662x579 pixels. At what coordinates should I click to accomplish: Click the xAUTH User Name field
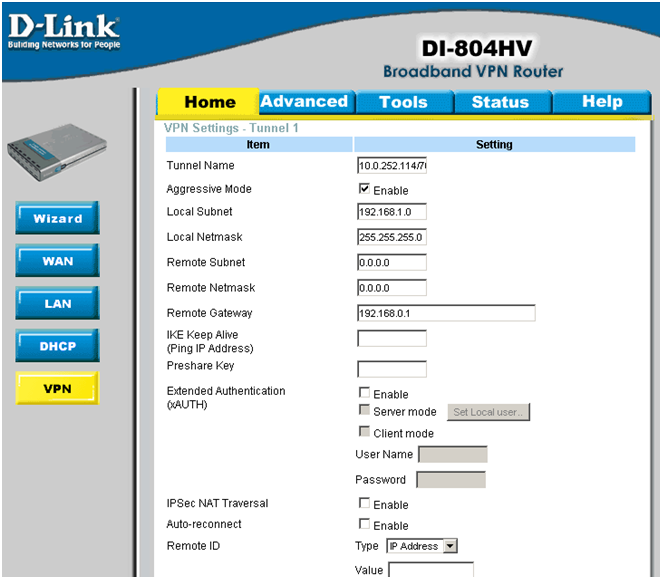point(453,454)
